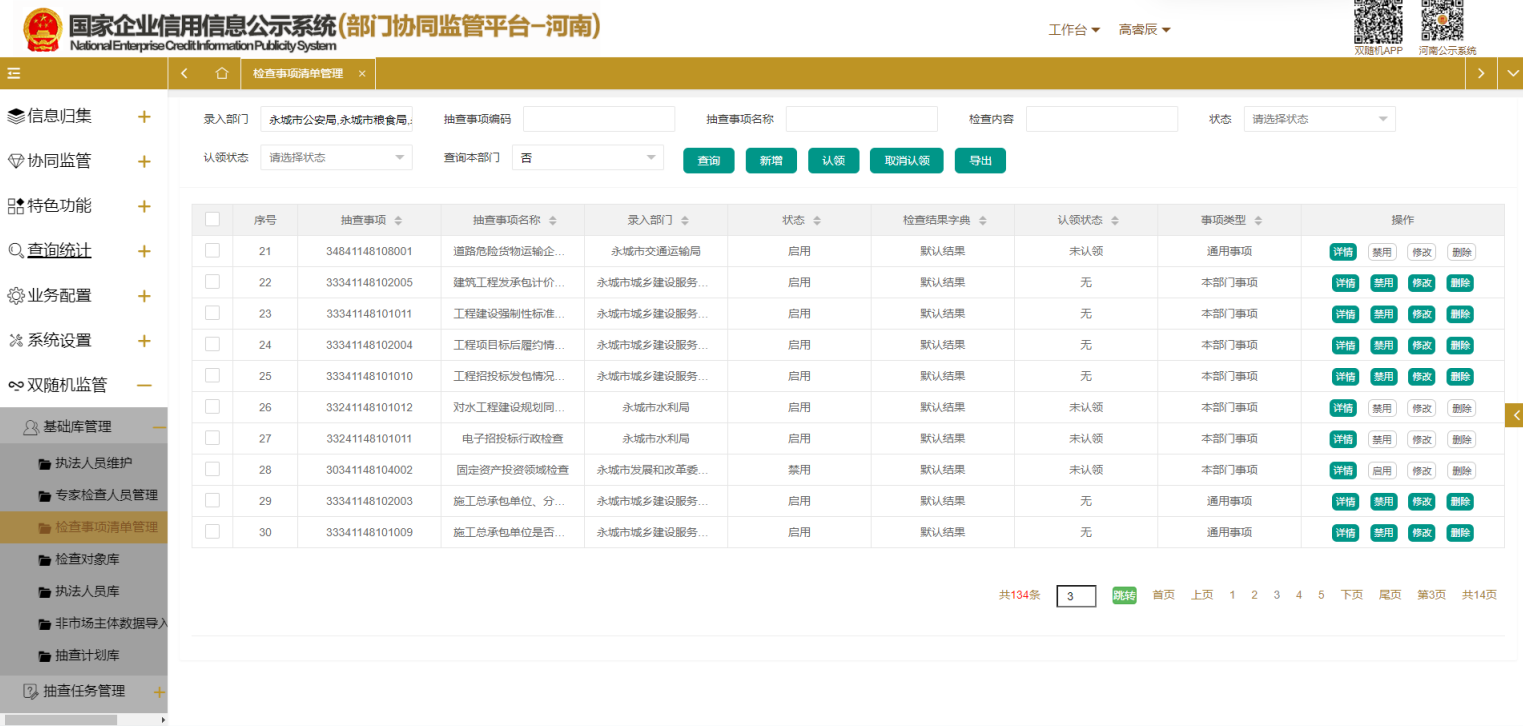
Task: Select the checkbox for row 21
Action: (x=212, y=251)
